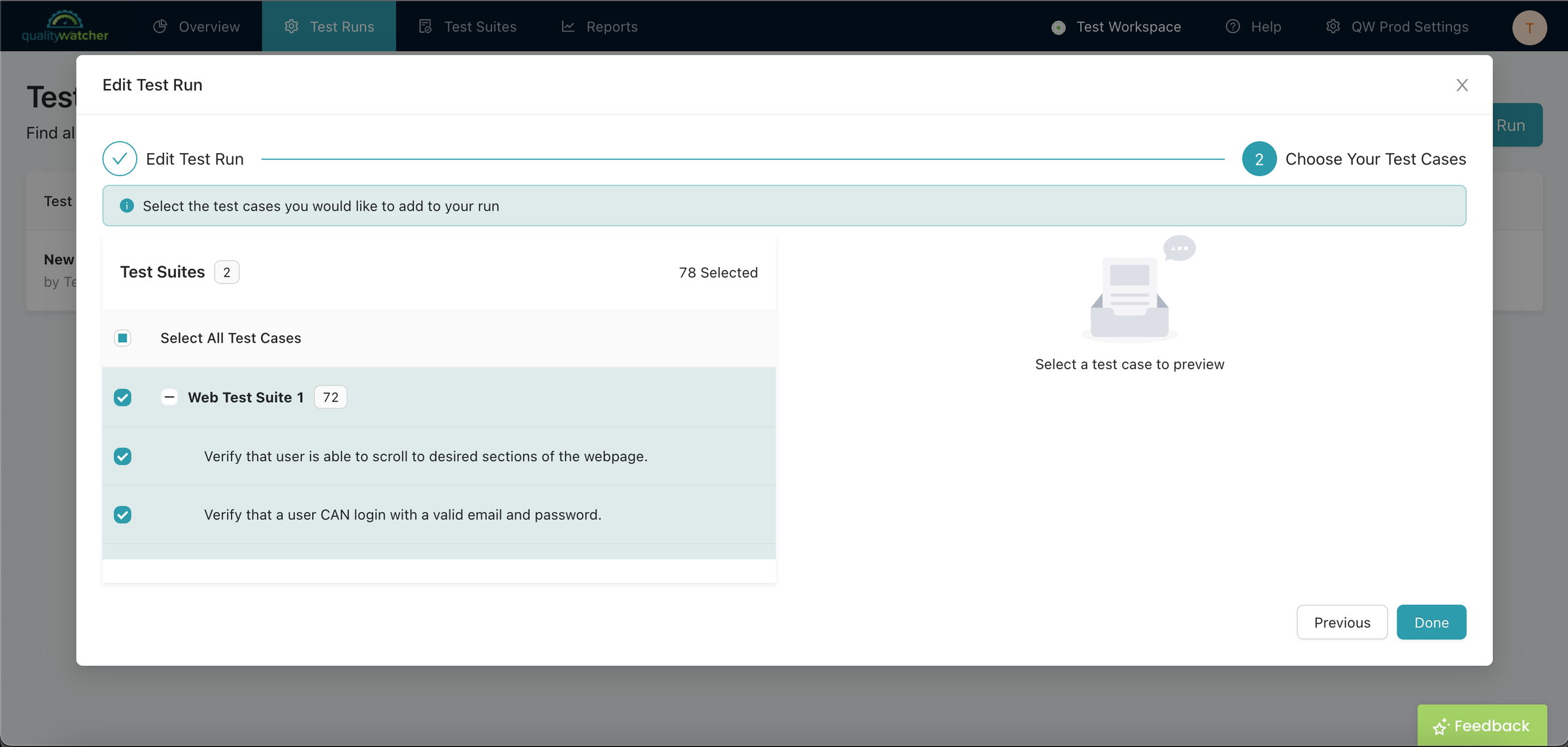Click the Feedback button
The height and width of the screenshot is (747, 1568).
pyautogui.click(x=1483, y=725)
